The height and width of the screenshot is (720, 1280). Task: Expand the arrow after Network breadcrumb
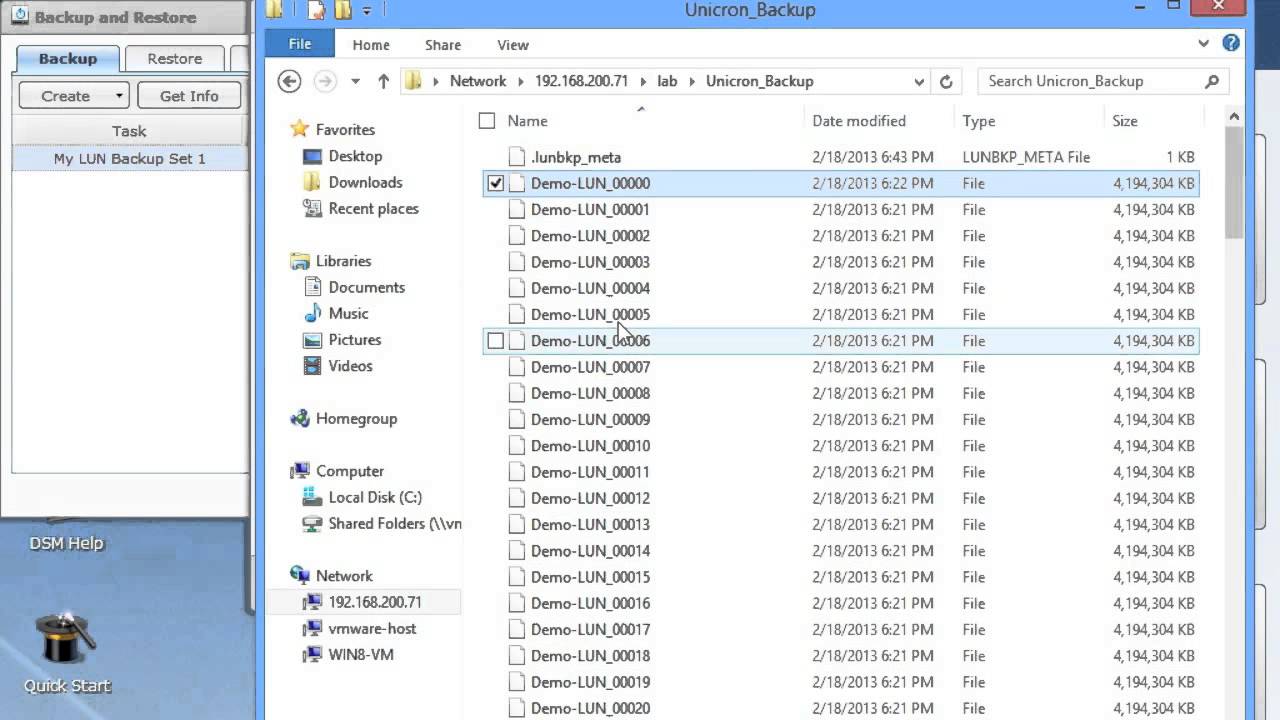click(520, 82)
